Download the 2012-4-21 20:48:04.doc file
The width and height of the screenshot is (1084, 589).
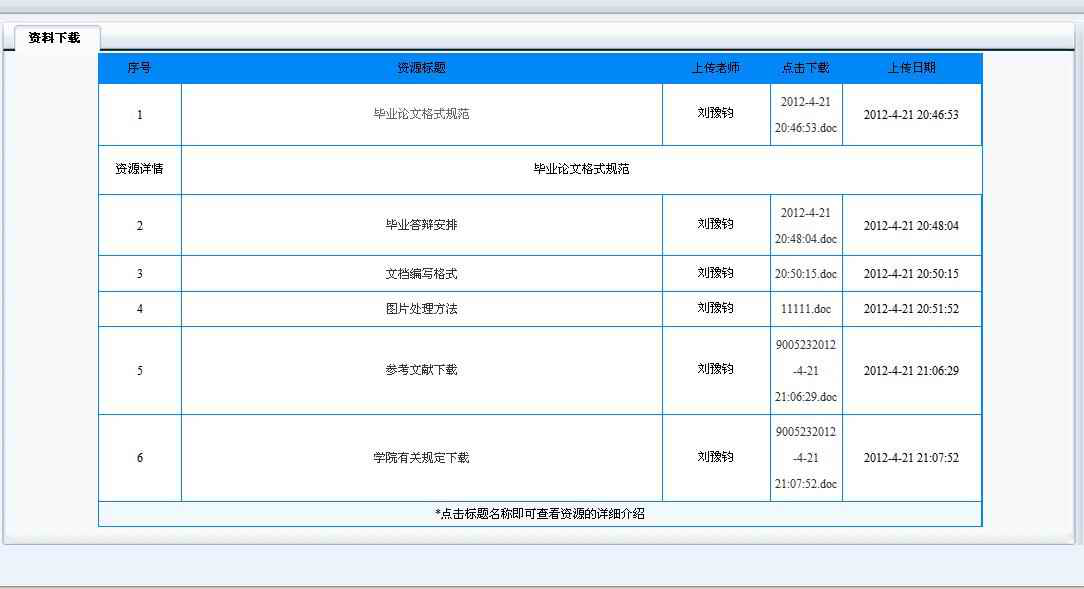[805, 226]
